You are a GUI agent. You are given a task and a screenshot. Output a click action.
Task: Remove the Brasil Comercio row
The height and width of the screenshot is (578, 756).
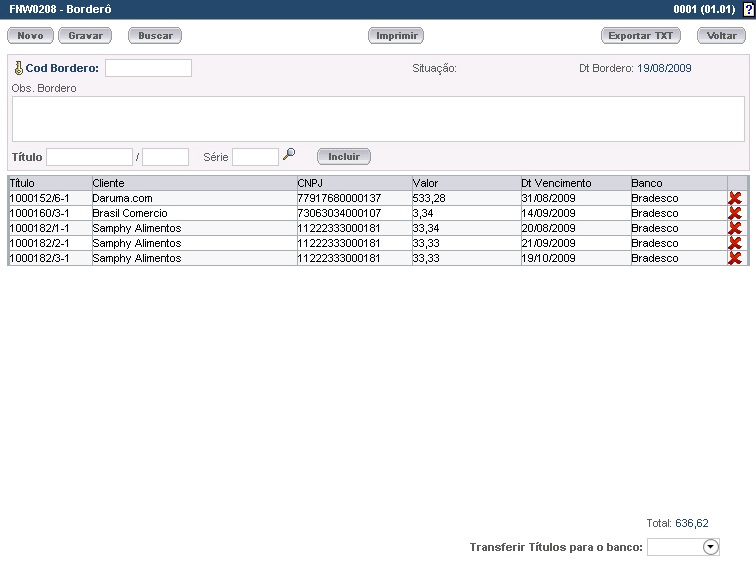[x=735, y=213]
